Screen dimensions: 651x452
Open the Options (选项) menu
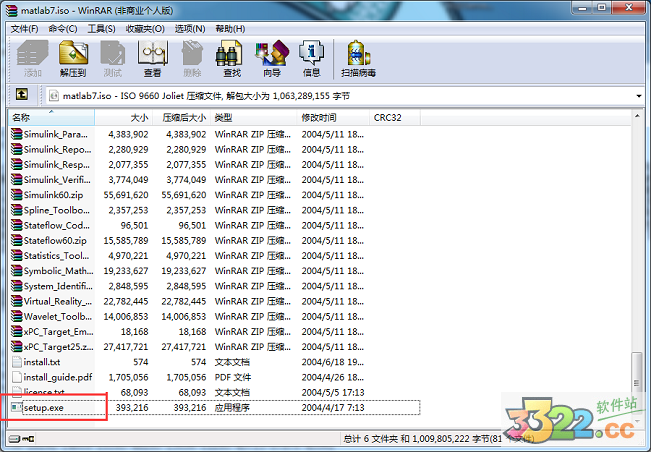pos(190,29)
